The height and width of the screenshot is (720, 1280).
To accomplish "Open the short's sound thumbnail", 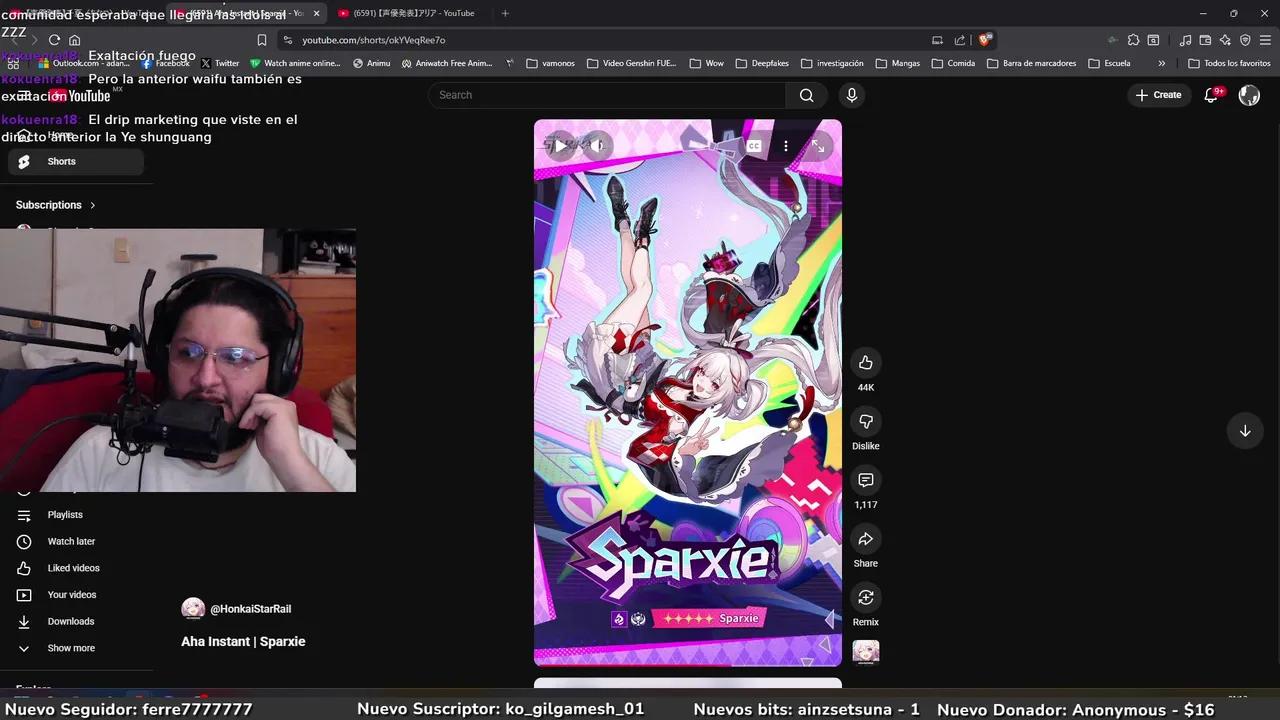I will tap(866, 652).
